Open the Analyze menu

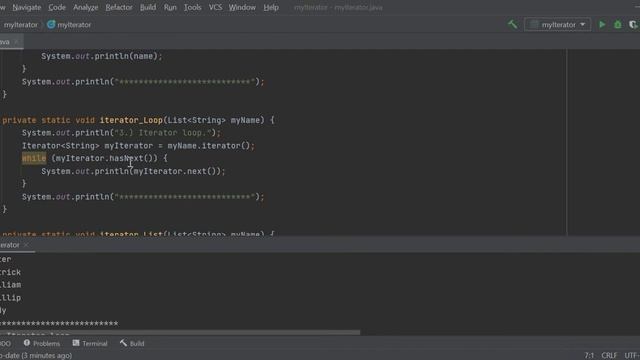tap(85, 7)
